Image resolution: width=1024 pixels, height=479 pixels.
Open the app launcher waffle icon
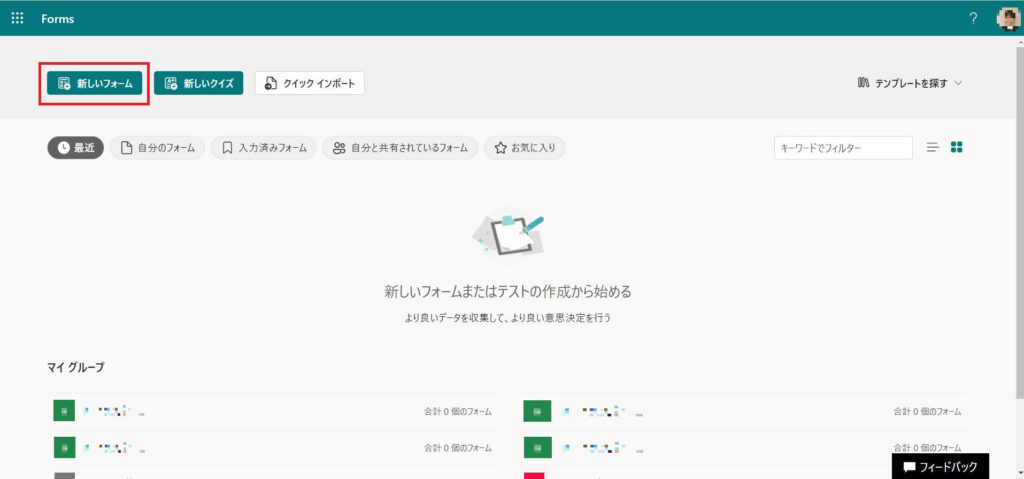pyautogui.click(x=17, y=18)
